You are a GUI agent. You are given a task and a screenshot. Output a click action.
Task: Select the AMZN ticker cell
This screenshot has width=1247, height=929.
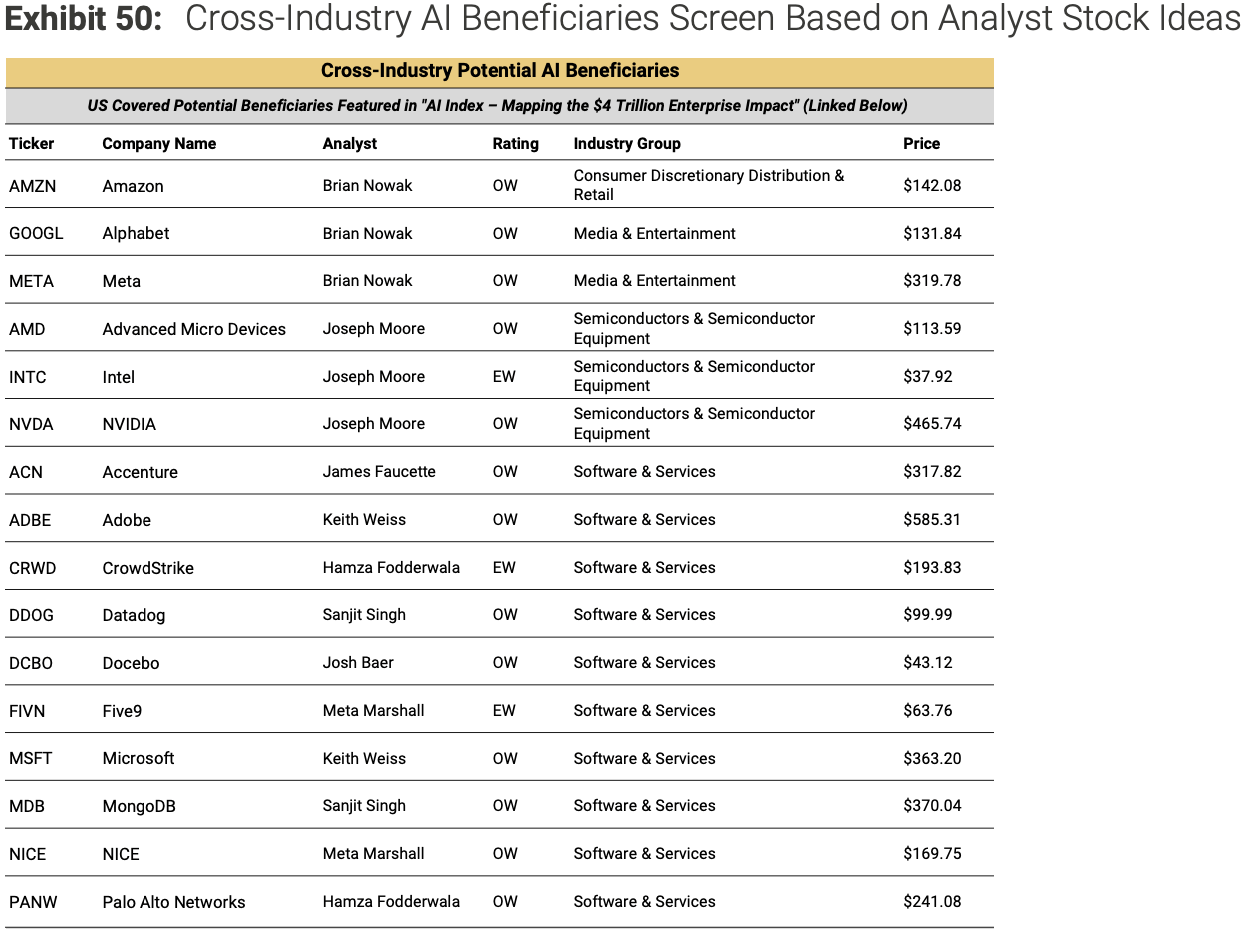(32, 186)
